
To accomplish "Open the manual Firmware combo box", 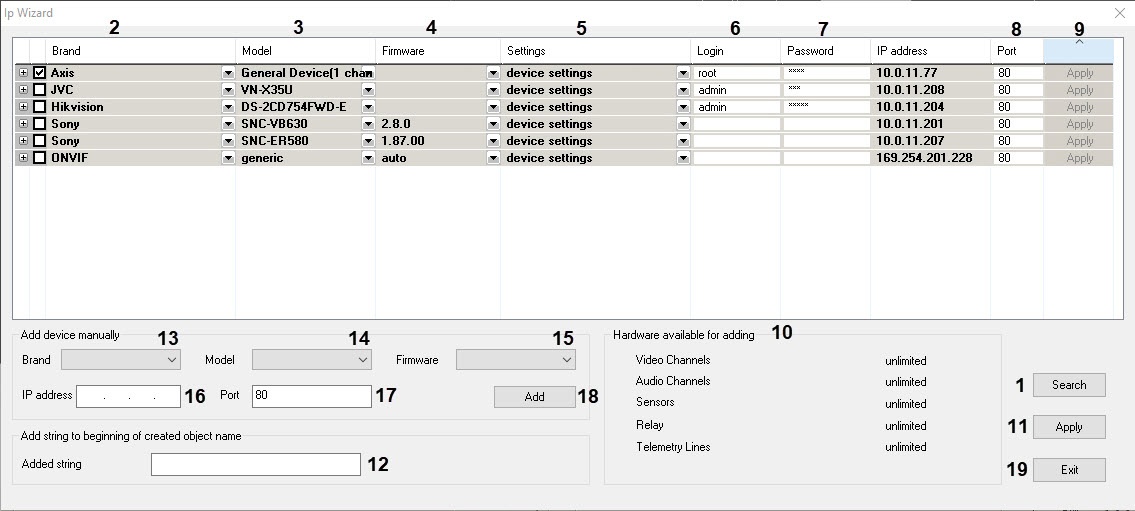I will (x=516, y=360).
